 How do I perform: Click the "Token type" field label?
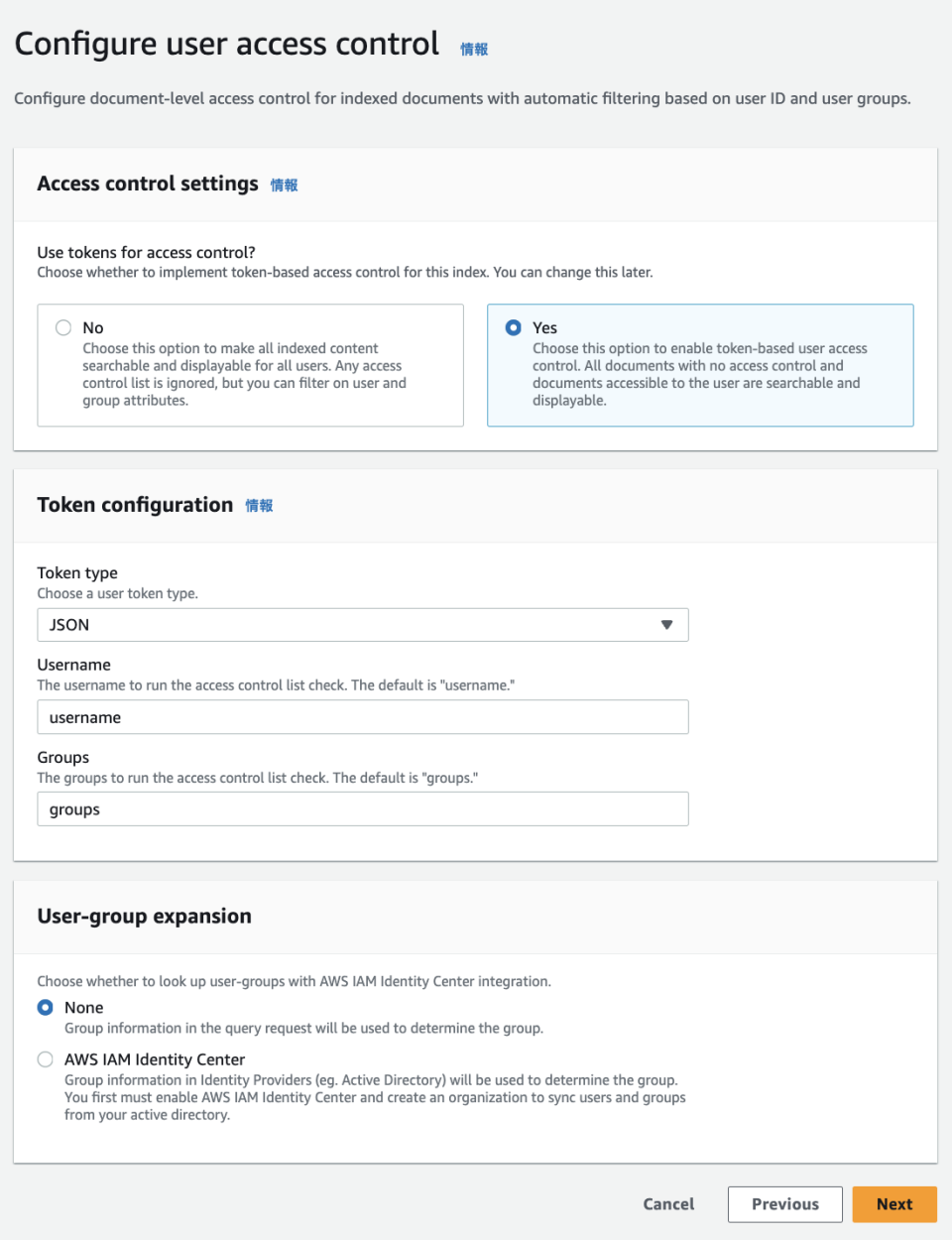(x=77, y=572)
